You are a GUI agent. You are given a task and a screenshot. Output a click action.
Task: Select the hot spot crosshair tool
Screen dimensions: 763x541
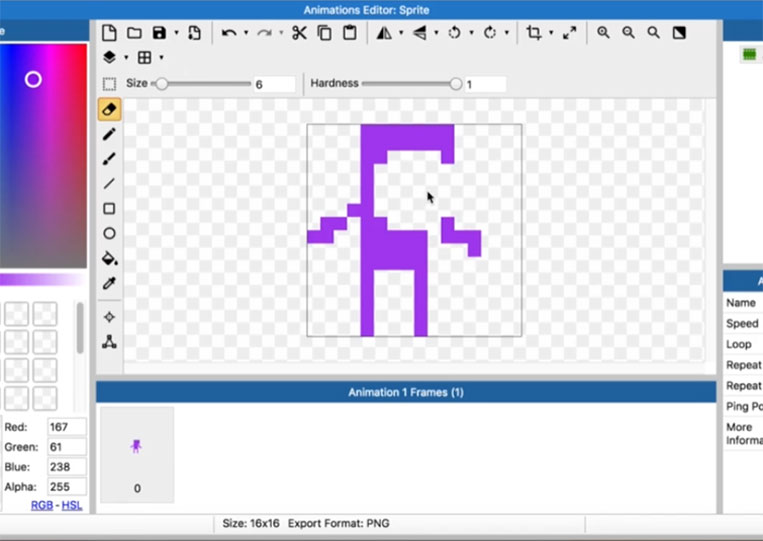pos(109,317)
